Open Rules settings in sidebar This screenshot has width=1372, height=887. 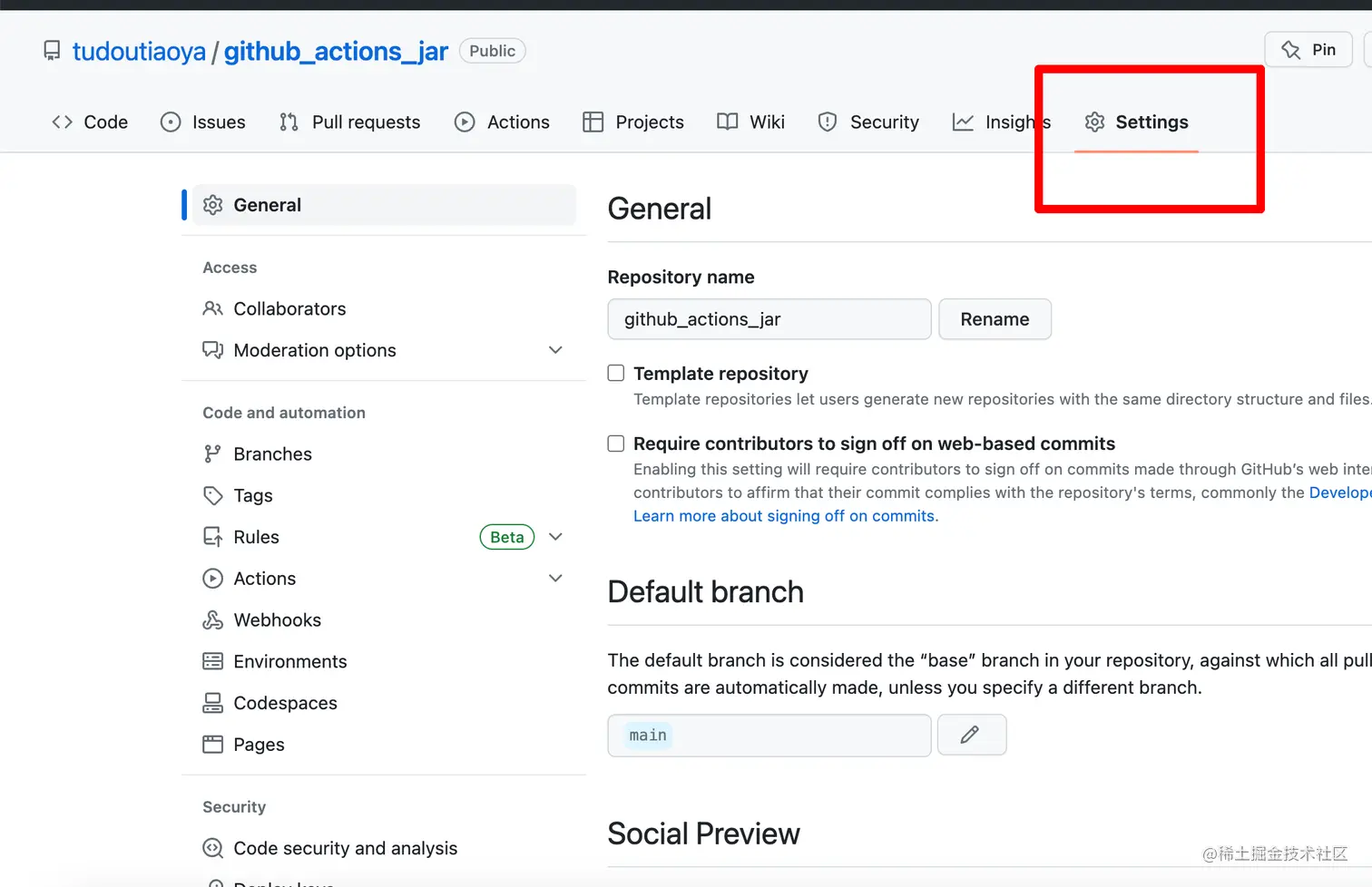click(384, 537)
